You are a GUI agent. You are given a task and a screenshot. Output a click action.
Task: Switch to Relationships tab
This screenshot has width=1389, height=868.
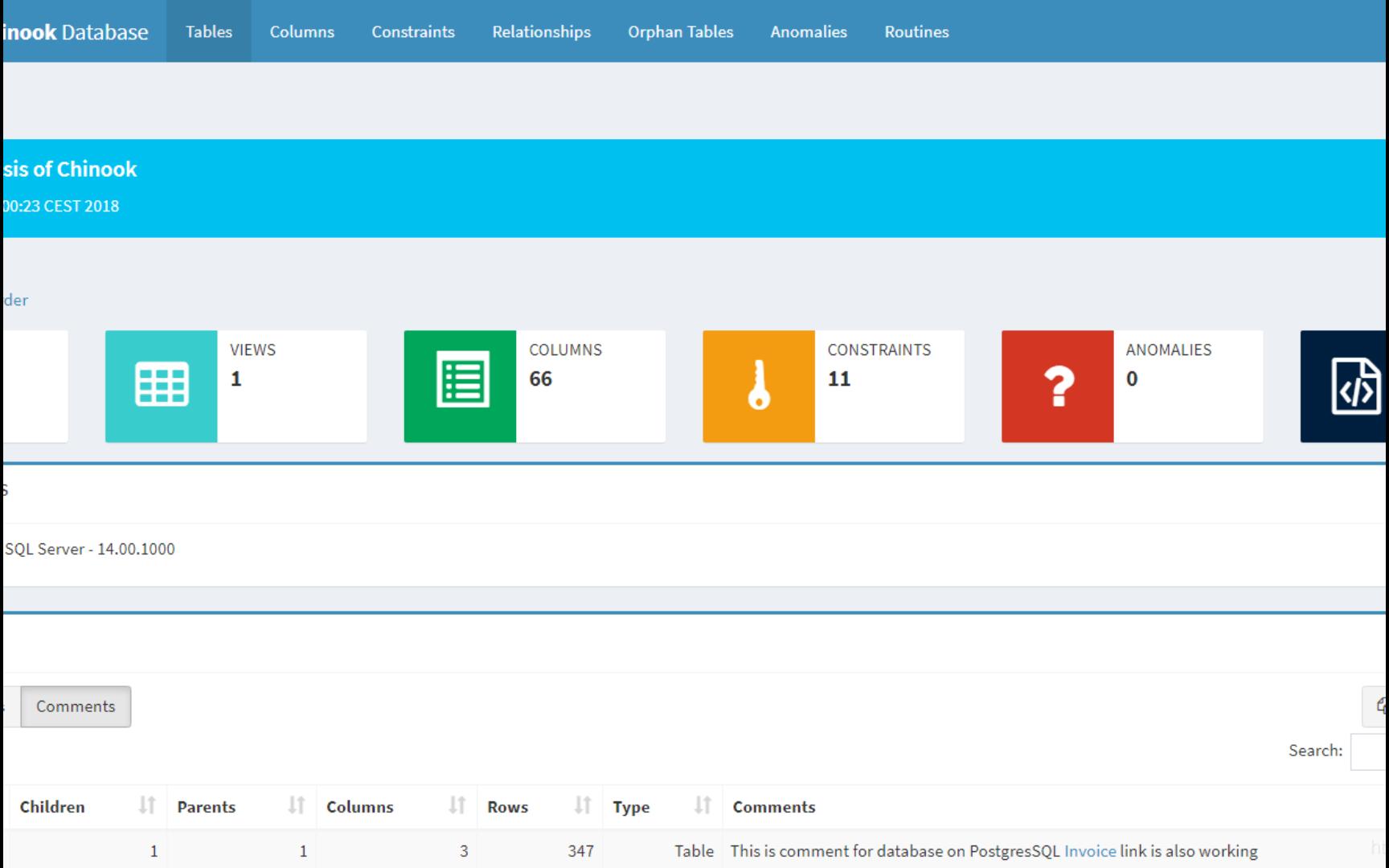[x=541, y=31]
